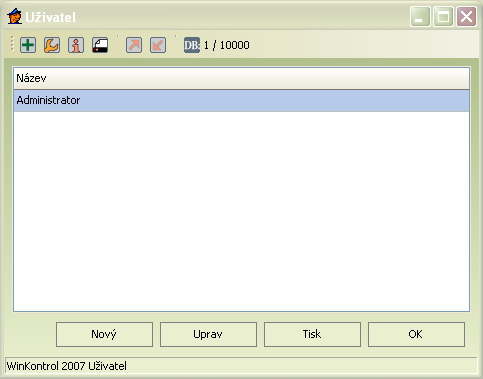Click the WinKontrol 2007 Uživatel status bar text
Viewport: 483px width, 379px height.
(67, 366)
